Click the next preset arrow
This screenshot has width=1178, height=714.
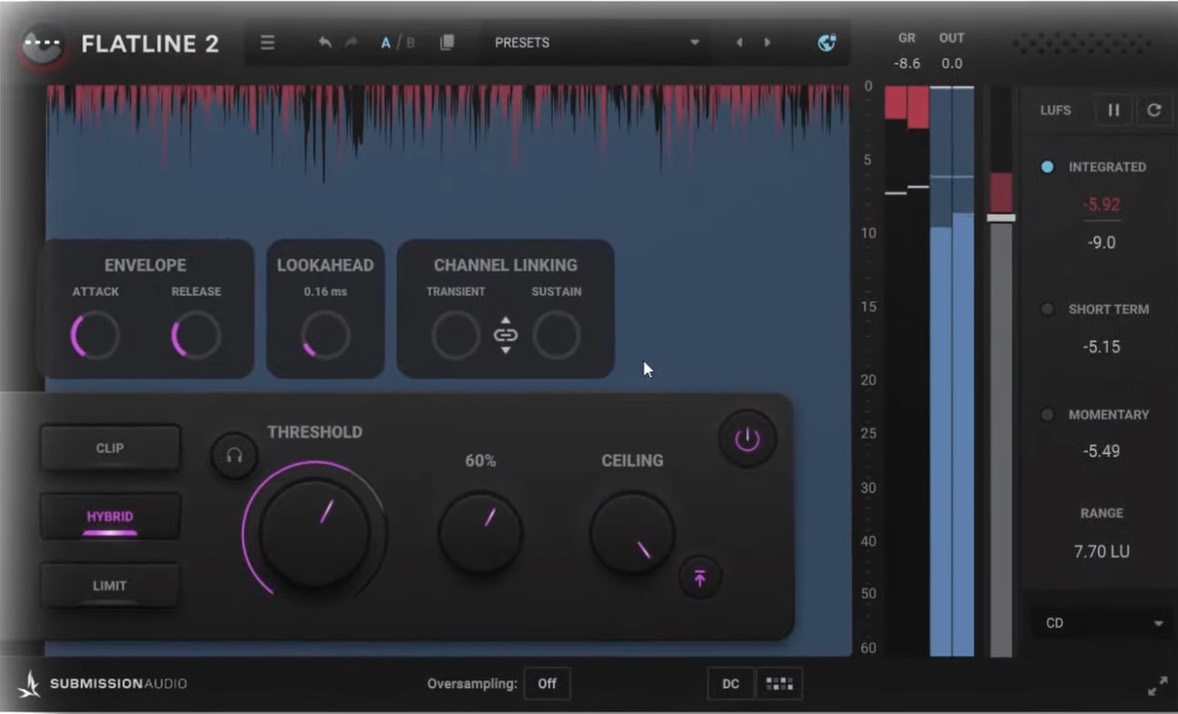click(x=766, y=42)
